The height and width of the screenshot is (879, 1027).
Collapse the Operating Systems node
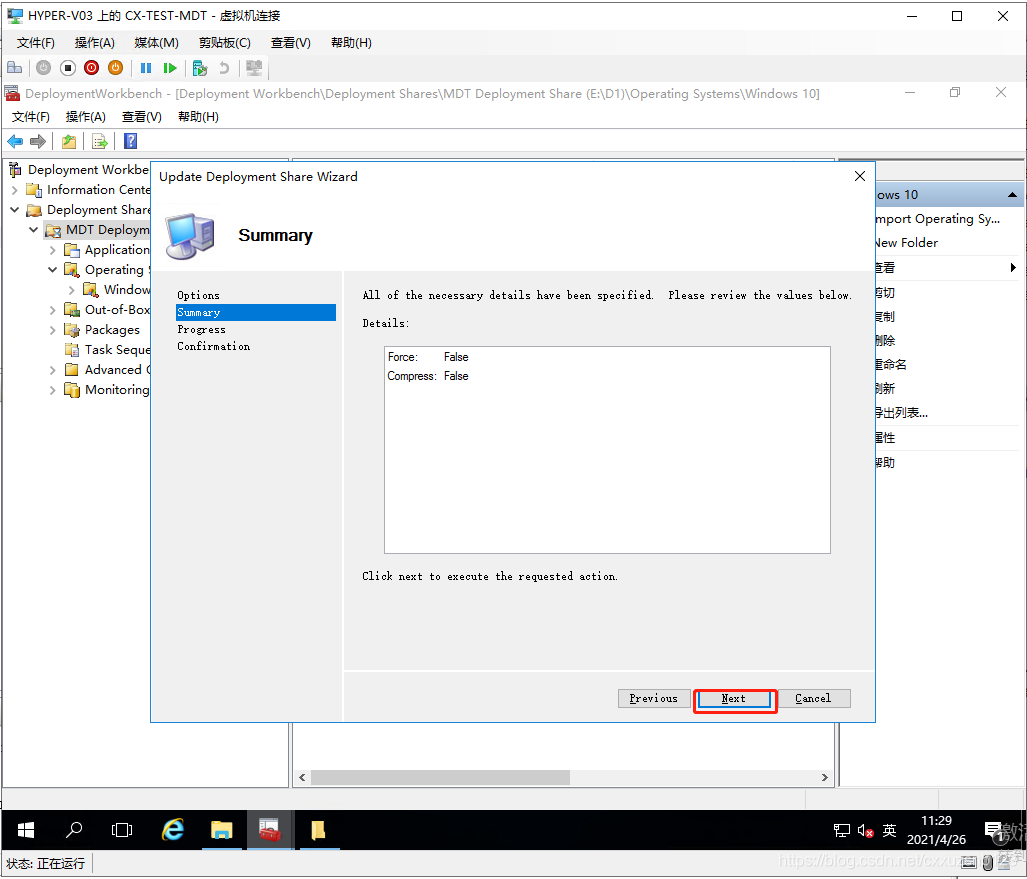point(52,270)
